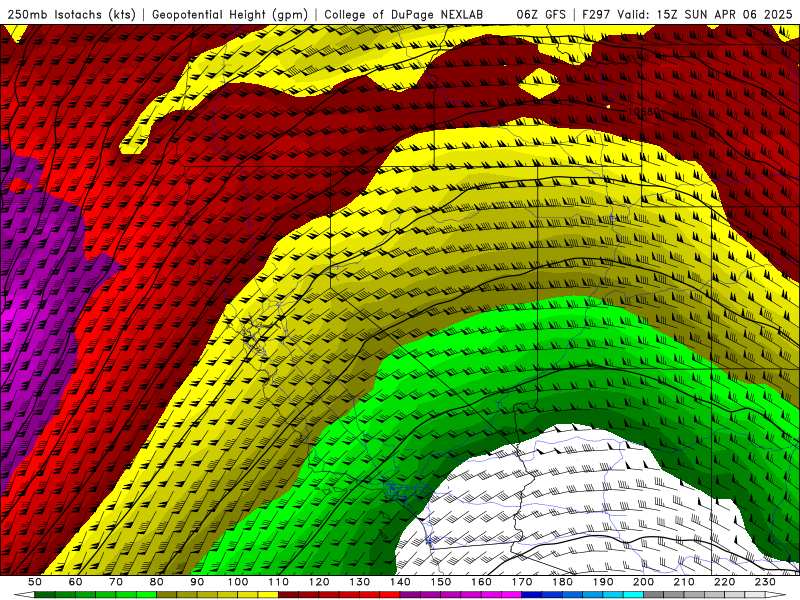Select the 70 knots scale label
This screenshot has height=600, width=800.
click(116, 582)
